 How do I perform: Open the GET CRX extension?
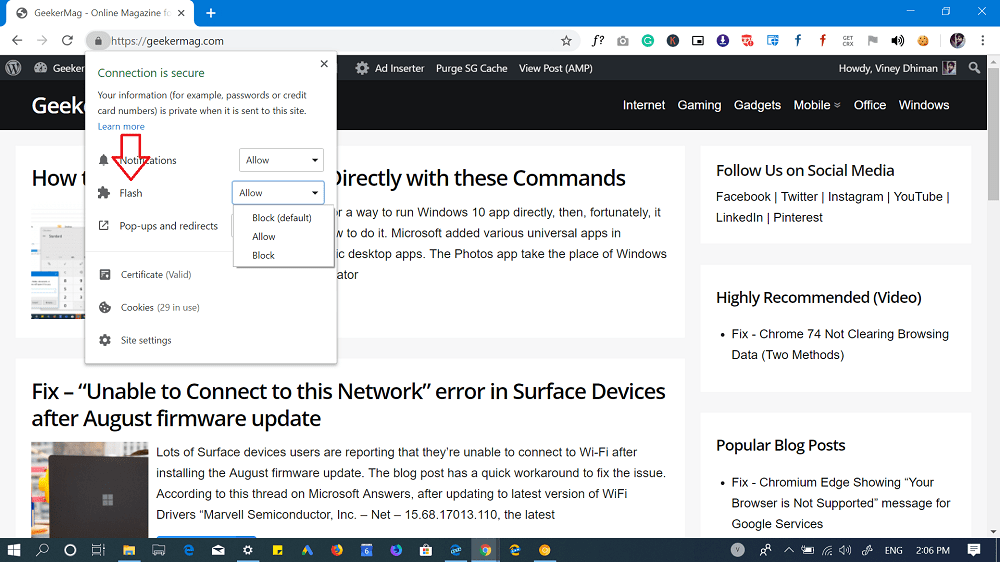click(x=848, y=41)
